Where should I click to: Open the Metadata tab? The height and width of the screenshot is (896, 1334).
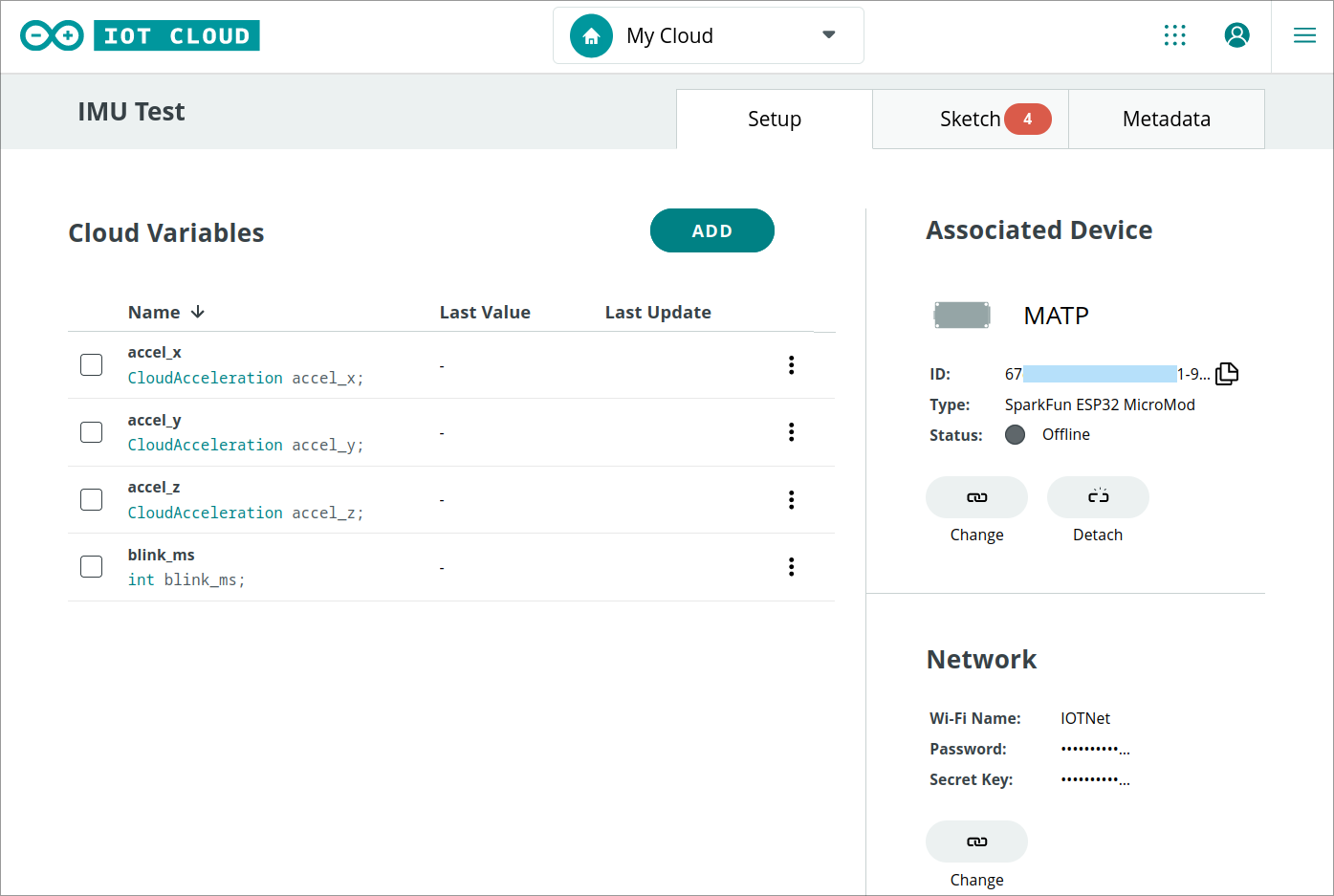(x=1166, y=119)
